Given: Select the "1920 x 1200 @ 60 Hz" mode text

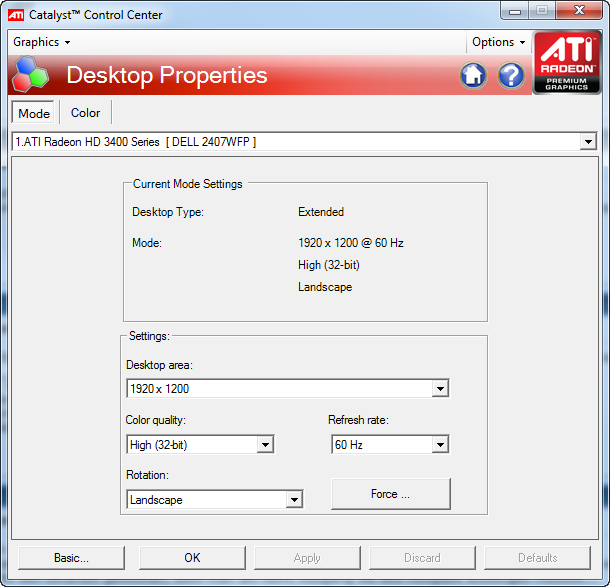Looking at the screenshot, I should [351, 243].
